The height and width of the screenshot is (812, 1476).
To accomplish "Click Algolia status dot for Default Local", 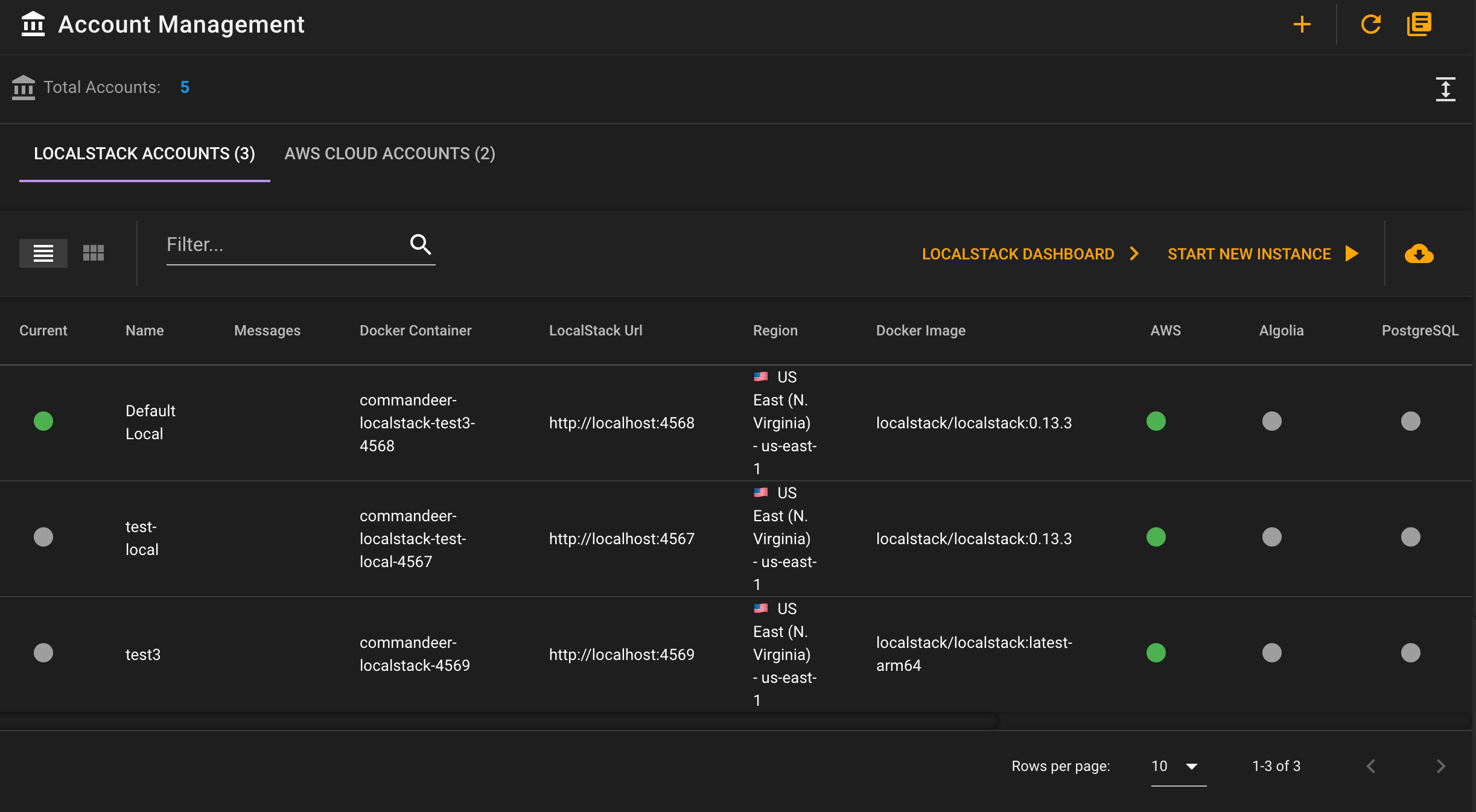I will click(1272, 421).
